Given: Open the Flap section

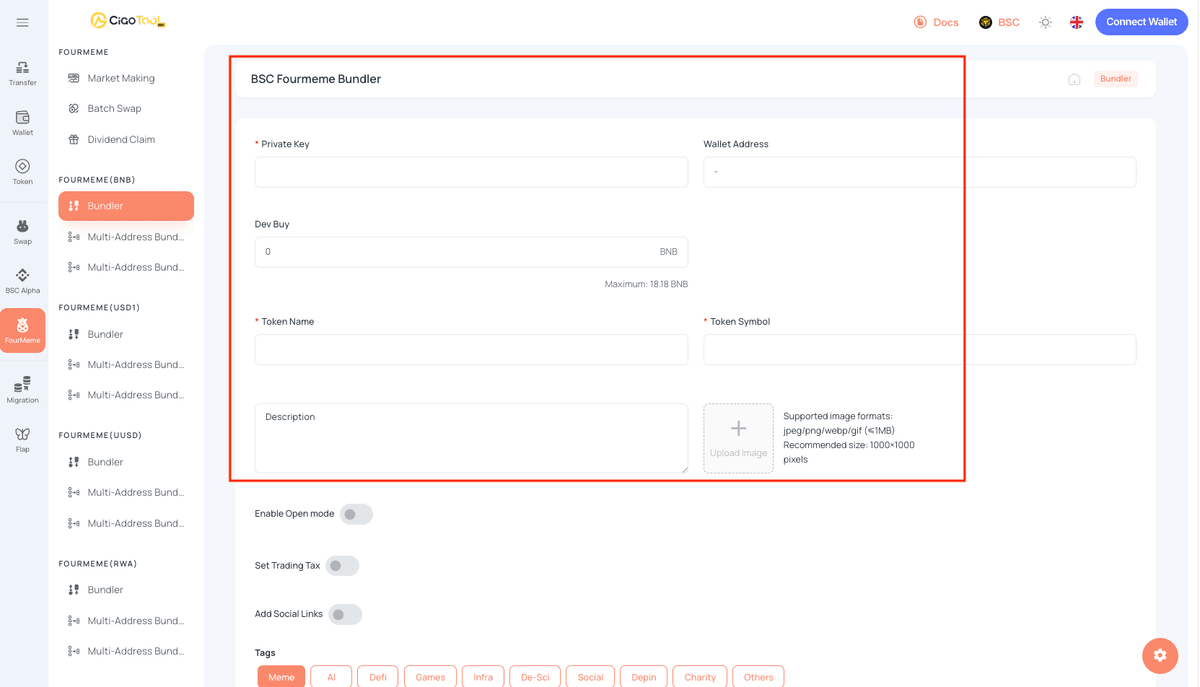Looking at the screenshot, I should (22, 440).
